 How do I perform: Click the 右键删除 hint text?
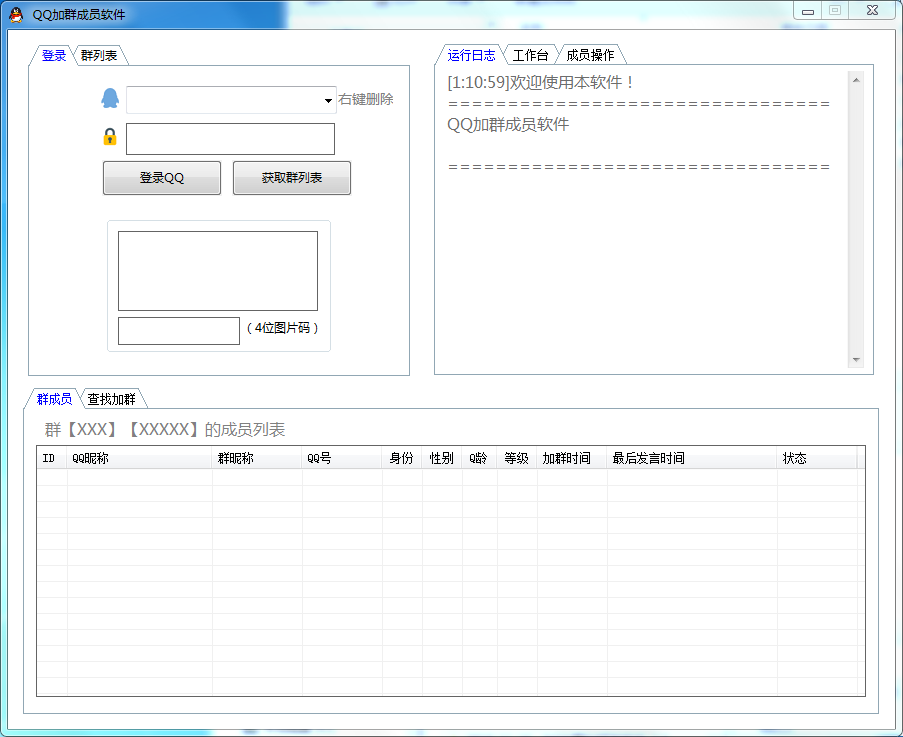pos(366,99)
